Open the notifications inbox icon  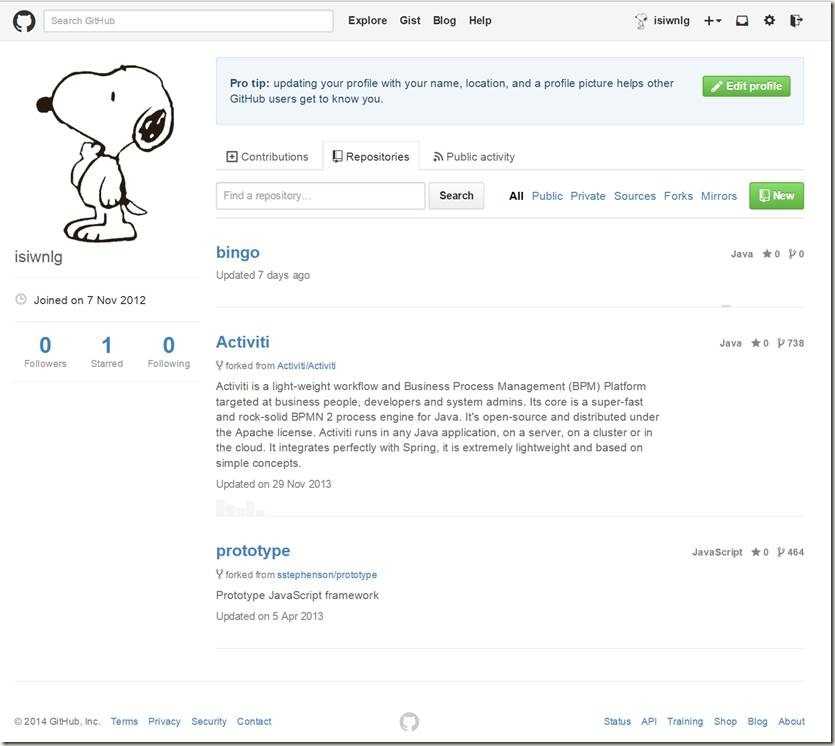click(x=742, y=21)
